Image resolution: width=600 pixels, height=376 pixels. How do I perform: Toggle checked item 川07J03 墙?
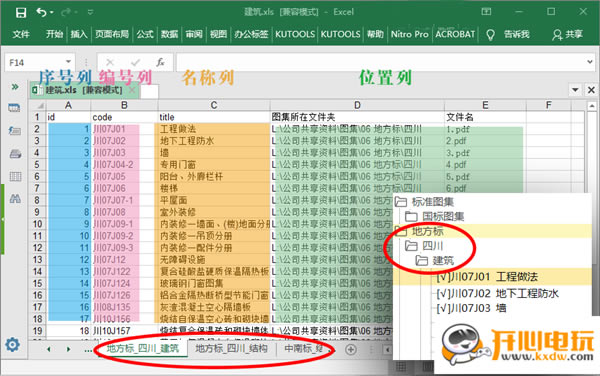coord(471,308)
